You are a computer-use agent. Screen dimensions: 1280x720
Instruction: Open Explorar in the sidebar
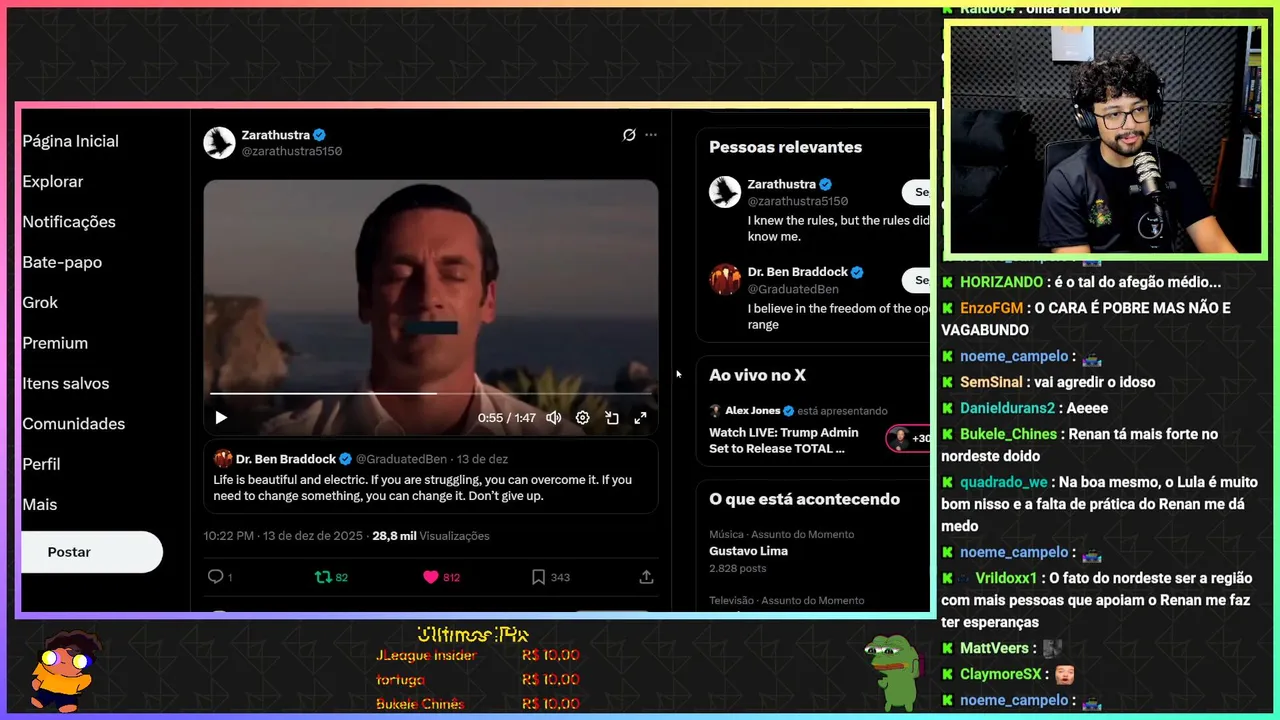[x=53, y=182]
